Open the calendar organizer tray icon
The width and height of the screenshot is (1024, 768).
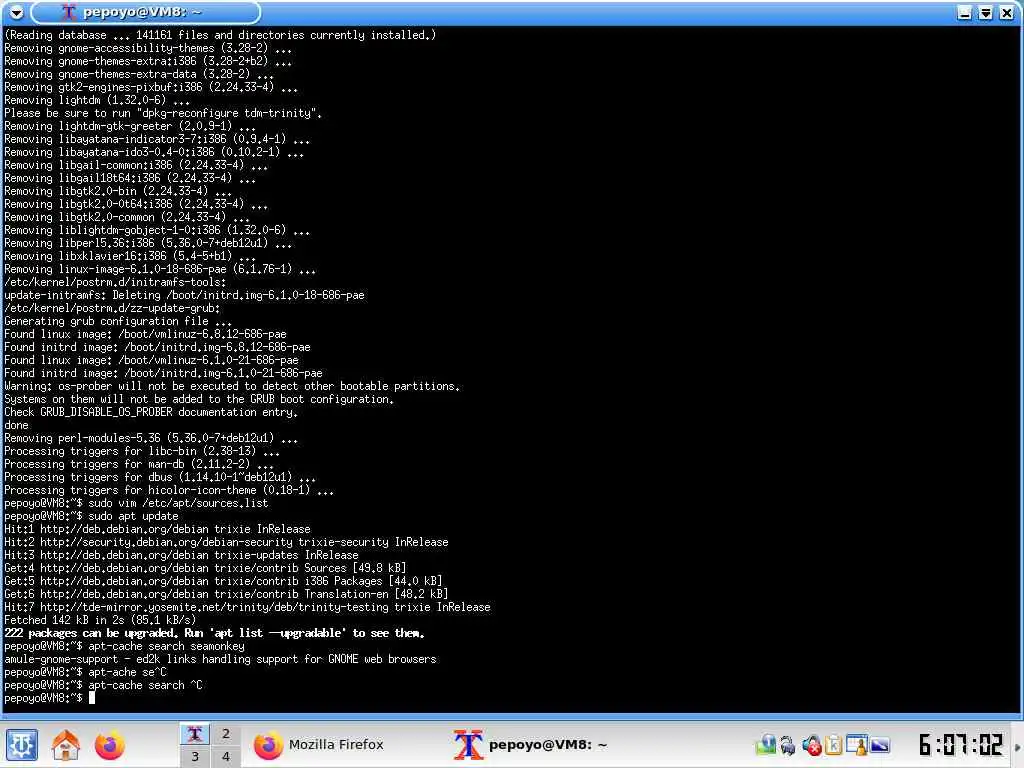coord(856,745)
